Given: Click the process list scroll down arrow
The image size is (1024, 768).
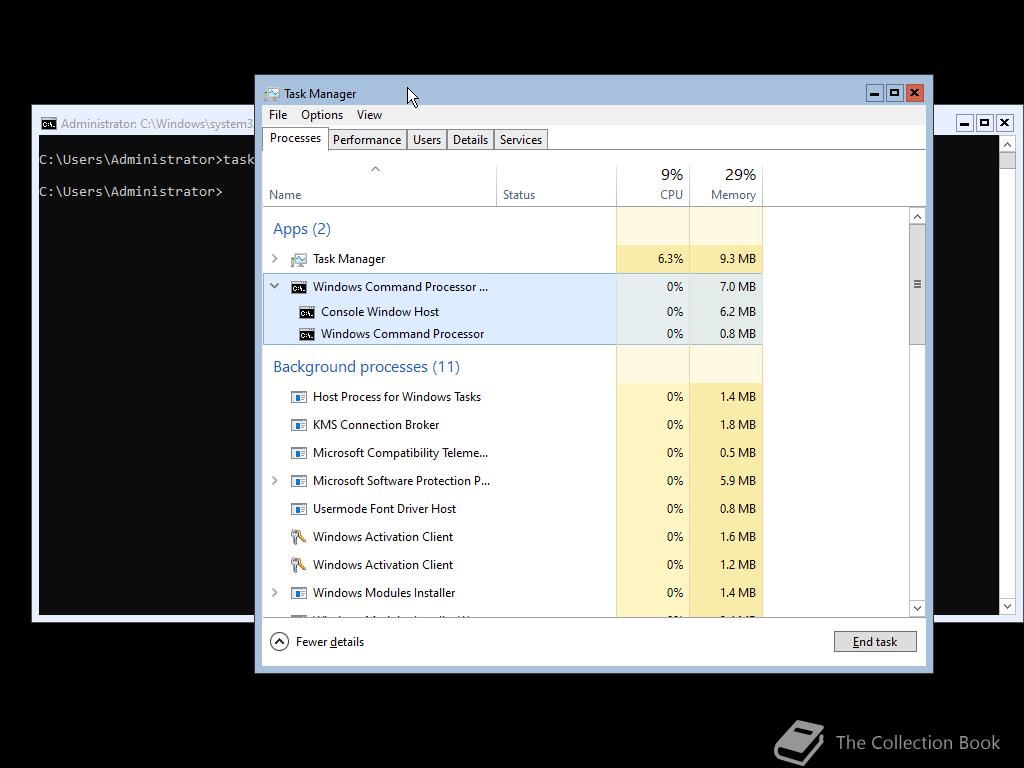Looking at the screenshot, I should 917,608.
